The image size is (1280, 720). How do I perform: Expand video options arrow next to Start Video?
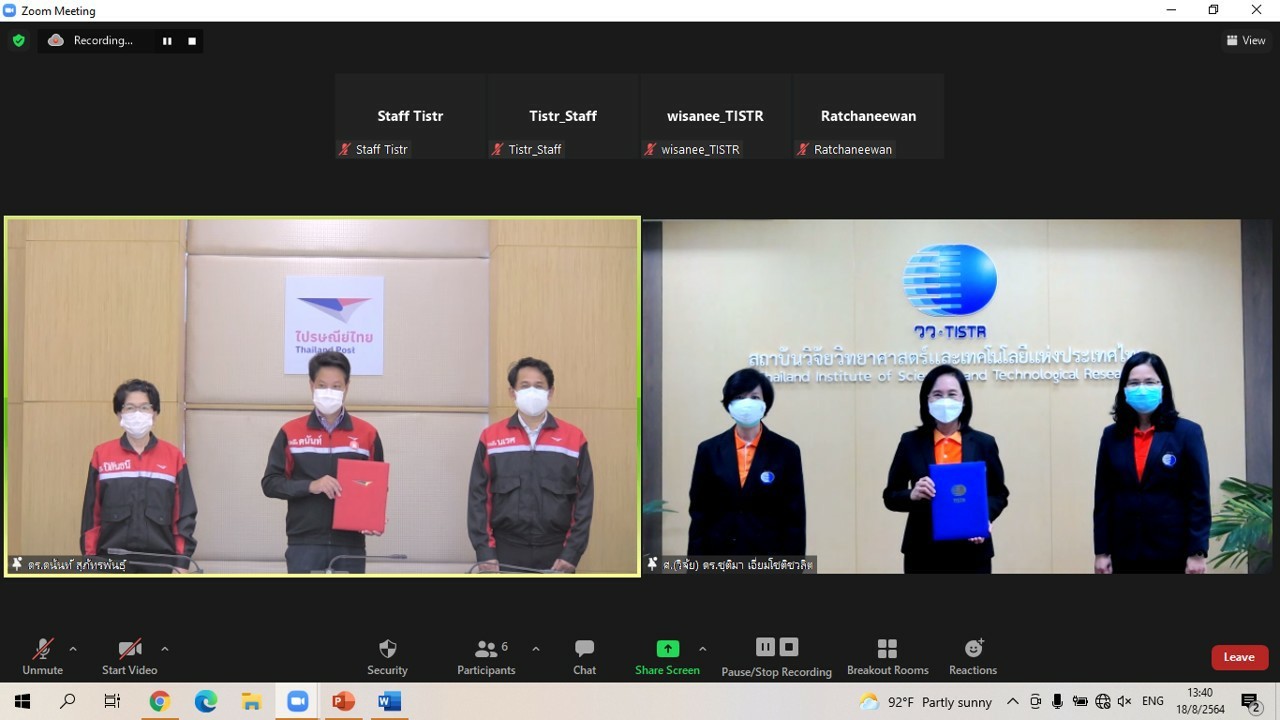tap(165, 649)
